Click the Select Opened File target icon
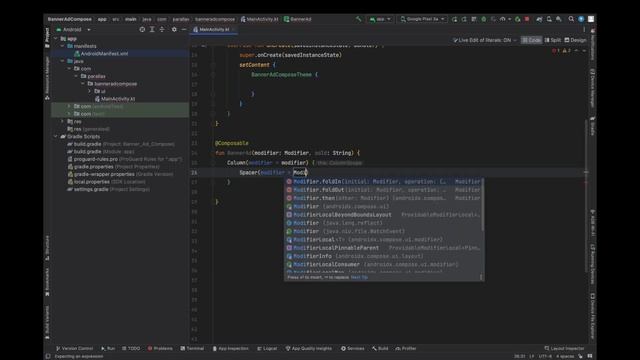The image size is (640, 360). tap(142, 29)
